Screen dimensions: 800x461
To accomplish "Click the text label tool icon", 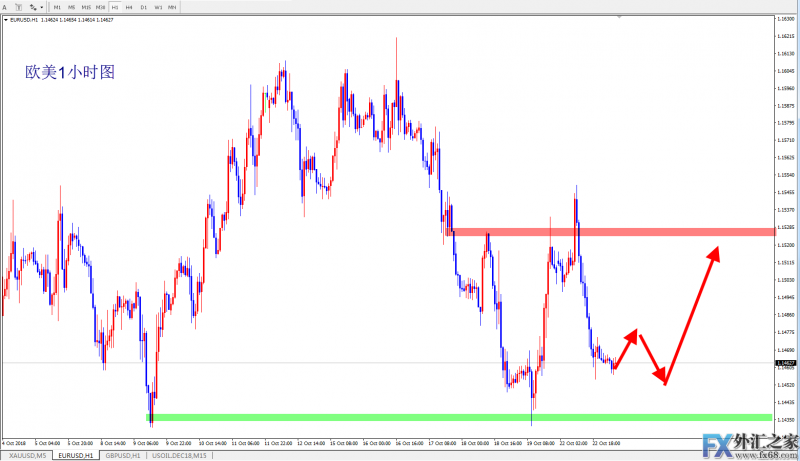I will point(18,6).
